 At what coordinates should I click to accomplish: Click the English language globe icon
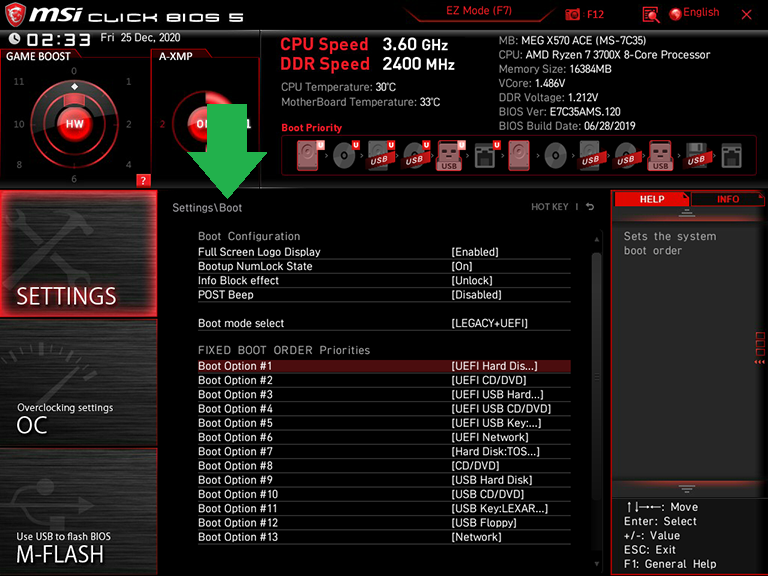click(x=675, y=14)
